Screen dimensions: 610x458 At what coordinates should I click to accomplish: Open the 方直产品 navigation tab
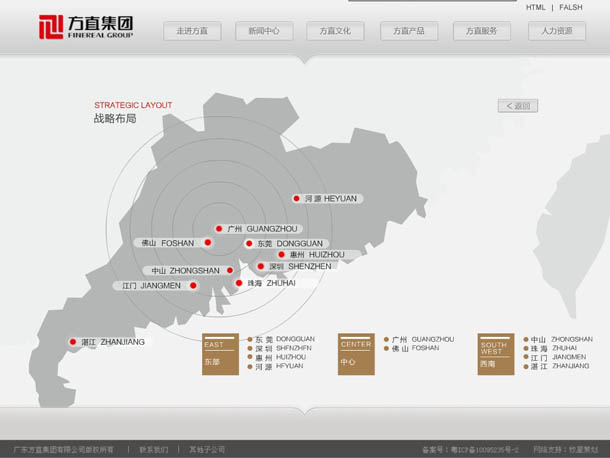click(x=409, y=31)
